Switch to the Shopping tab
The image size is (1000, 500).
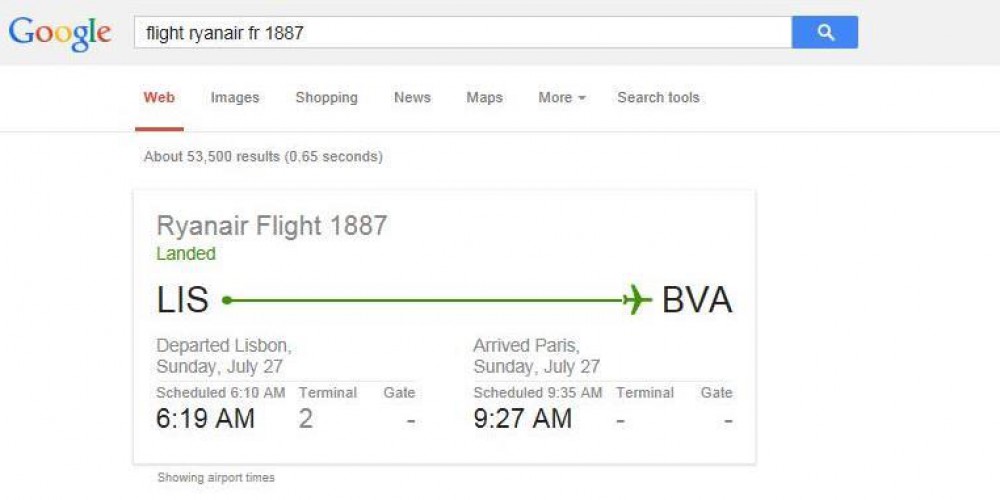tap(327, 98)
